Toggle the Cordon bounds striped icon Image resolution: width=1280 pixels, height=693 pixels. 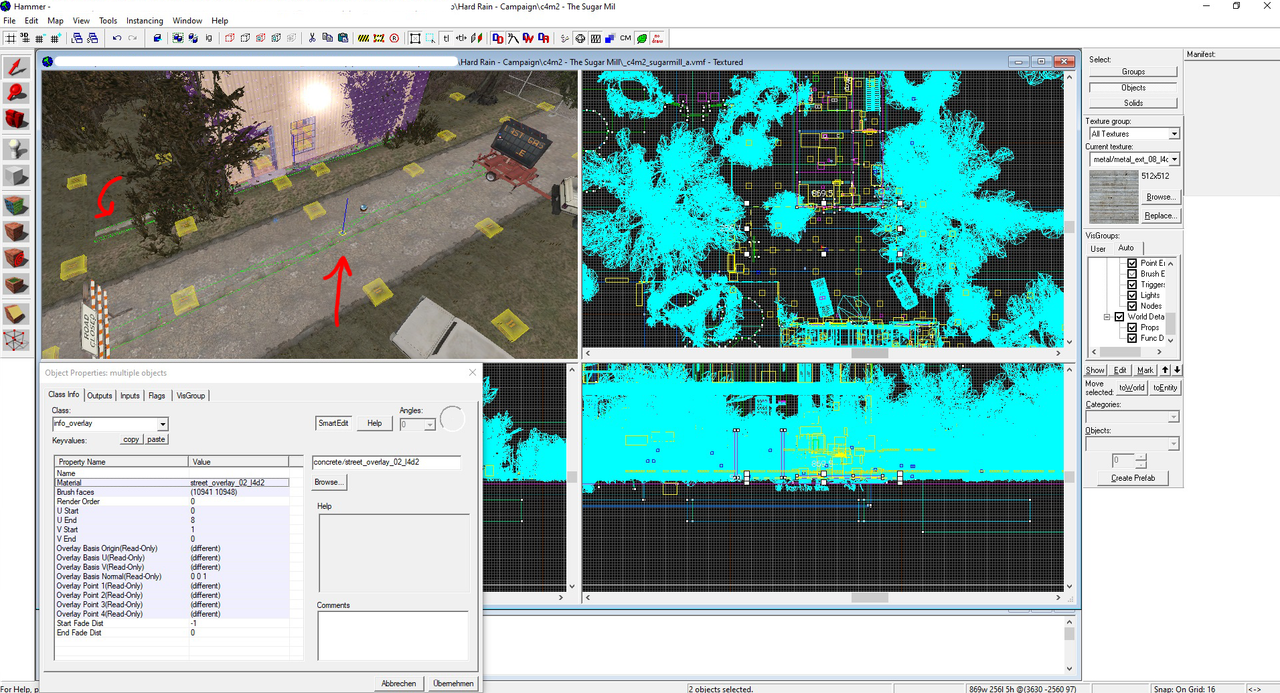pos(363,38)
